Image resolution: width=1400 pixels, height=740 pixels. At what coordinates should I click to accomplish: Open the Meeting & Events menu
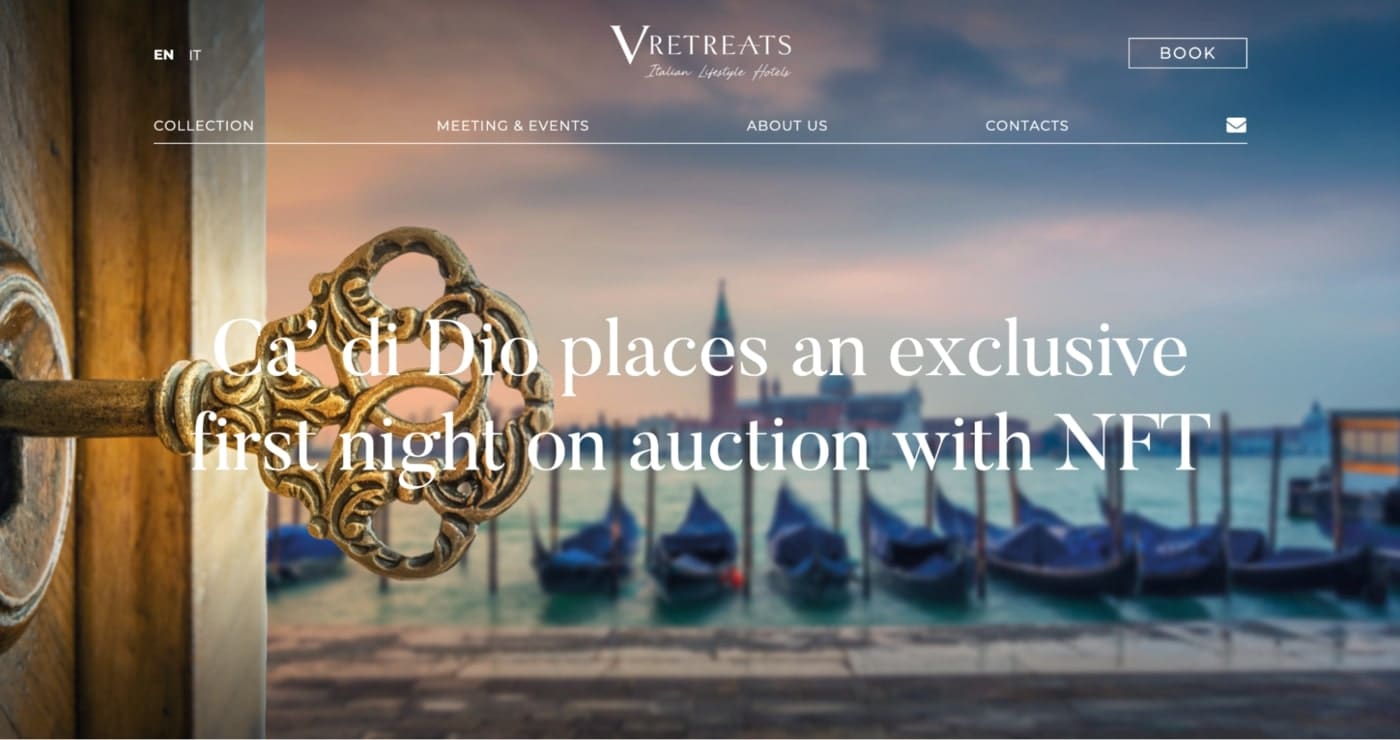click(513, 125)
